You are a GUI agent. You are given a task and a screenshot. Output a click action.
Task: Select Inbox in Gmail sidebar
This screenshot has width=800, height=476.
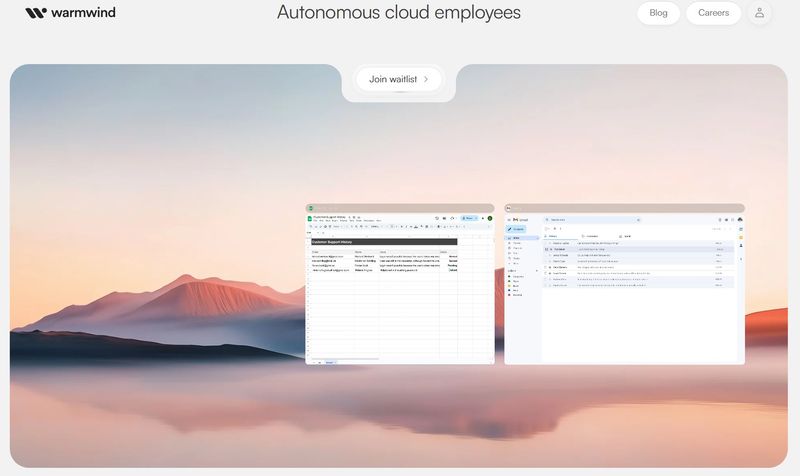pyautogui.click(x=522, y=238)
